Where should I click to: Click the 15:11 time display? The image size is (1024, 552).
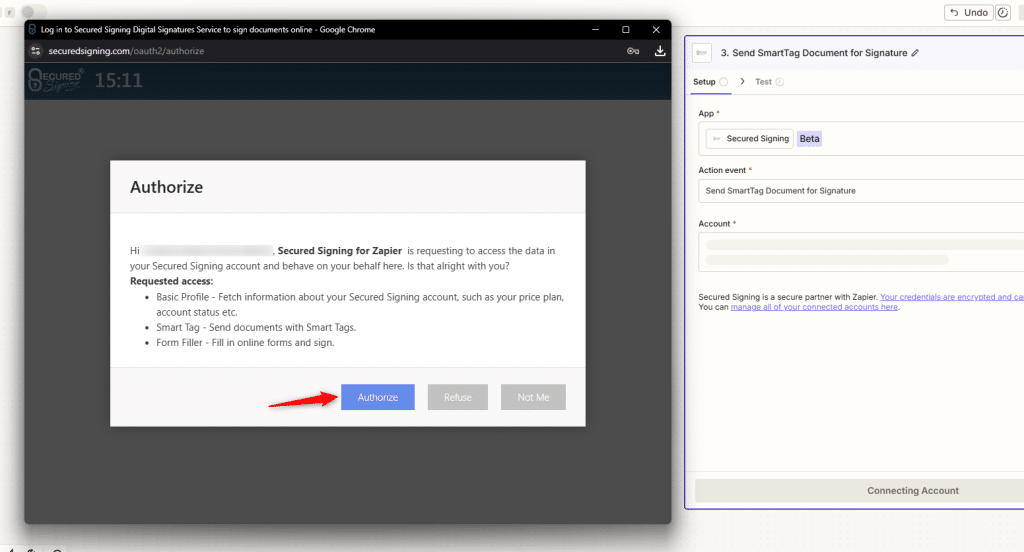(x=118, y=80)
